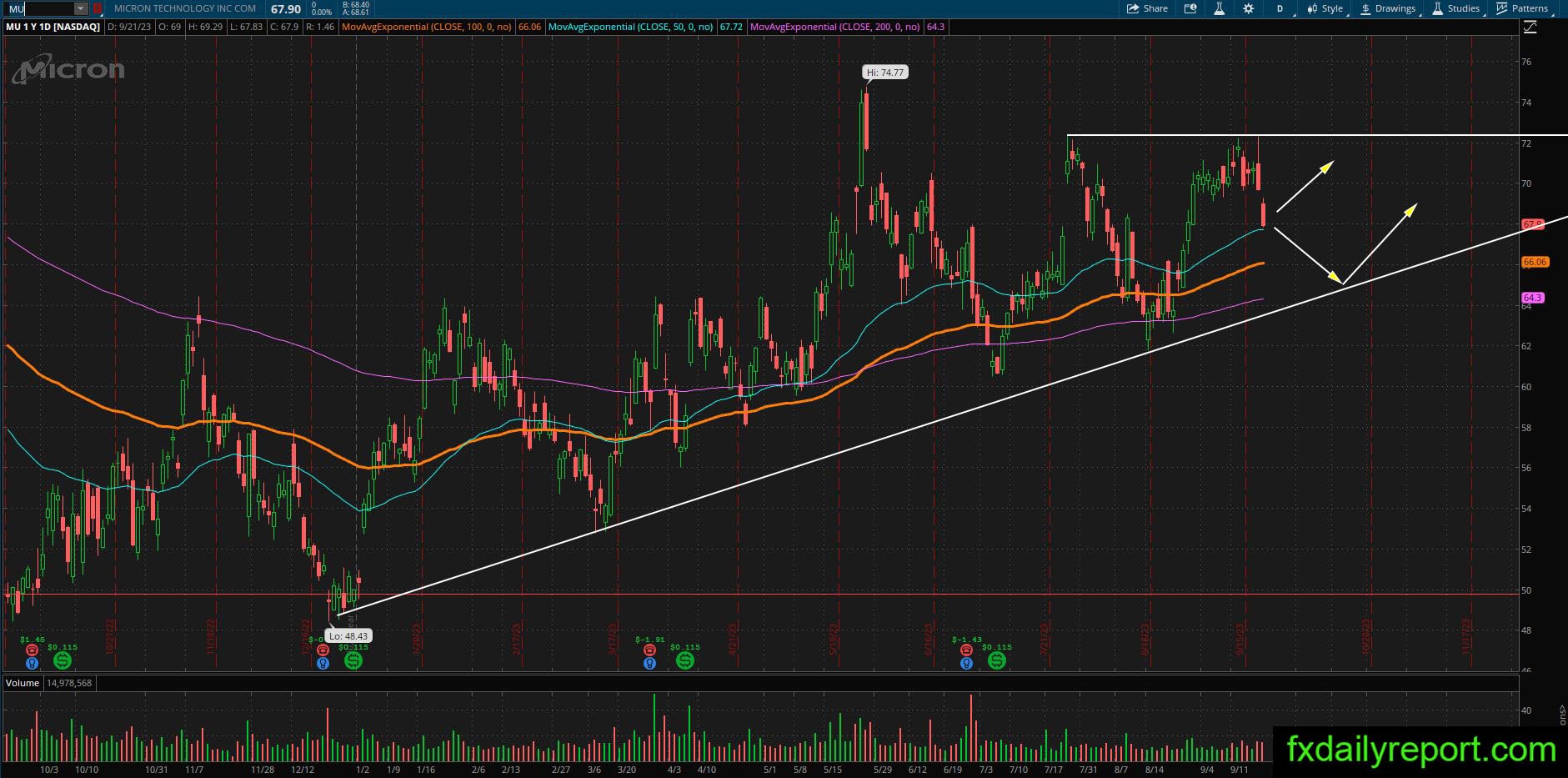The image size is (1568, 778).
Task: Click the Hi: 74.77 price bubble
Action: pyautogui.click(x=884, y=73)
